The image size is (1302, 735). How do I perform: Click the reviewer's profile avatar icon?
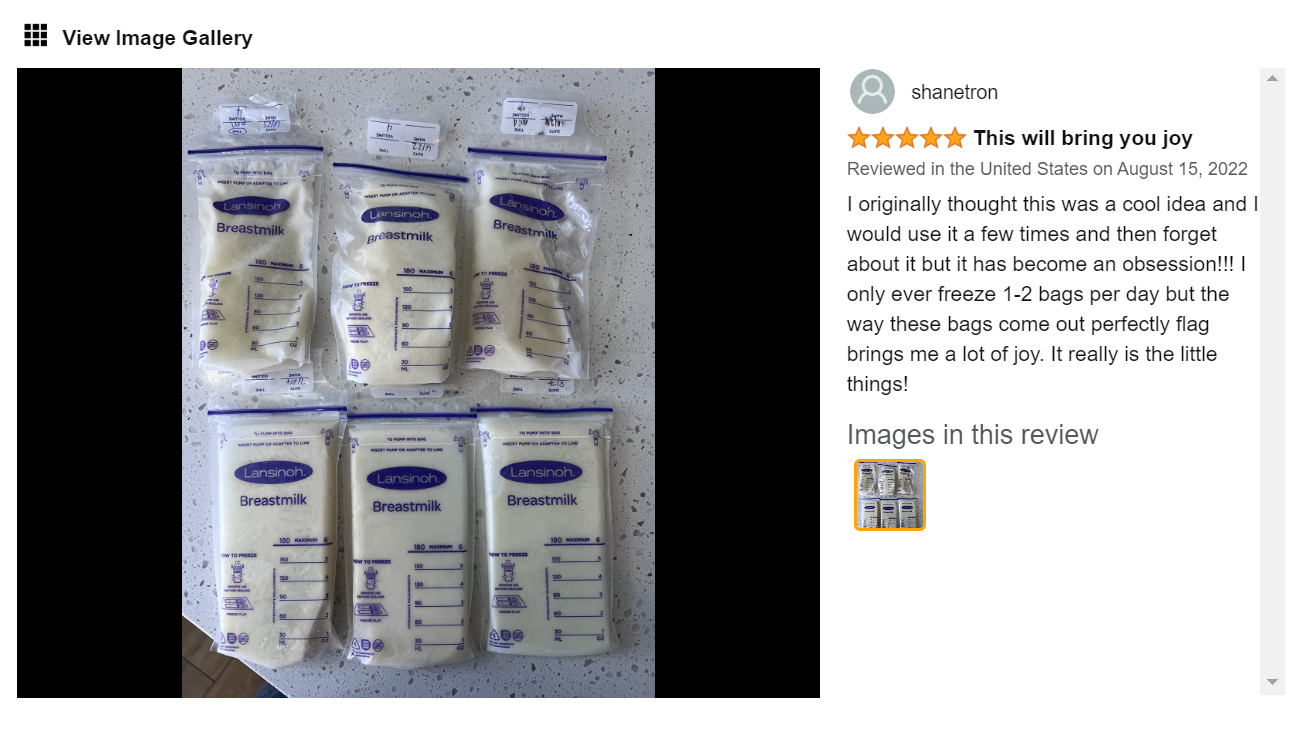point(872,92)
